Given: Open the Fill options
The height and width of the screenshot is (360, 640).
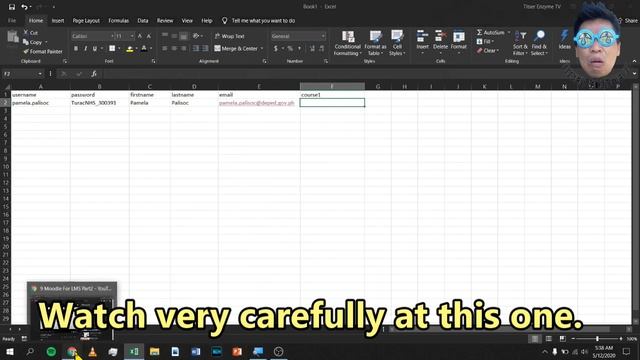Looking at the screenshot, I should pyautogui.click(x=485, y=42).
